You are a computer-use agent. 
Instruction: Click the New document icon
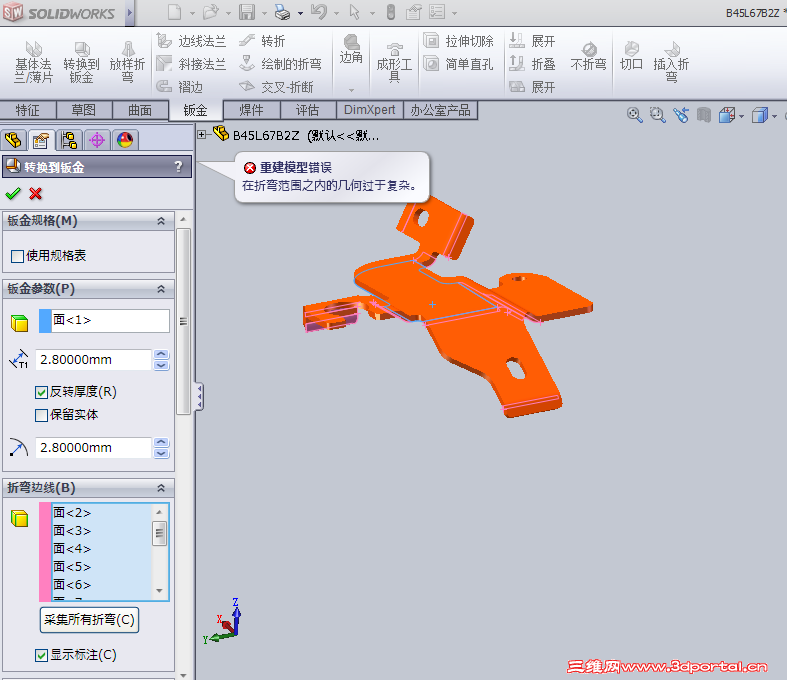tap(174, 12)
